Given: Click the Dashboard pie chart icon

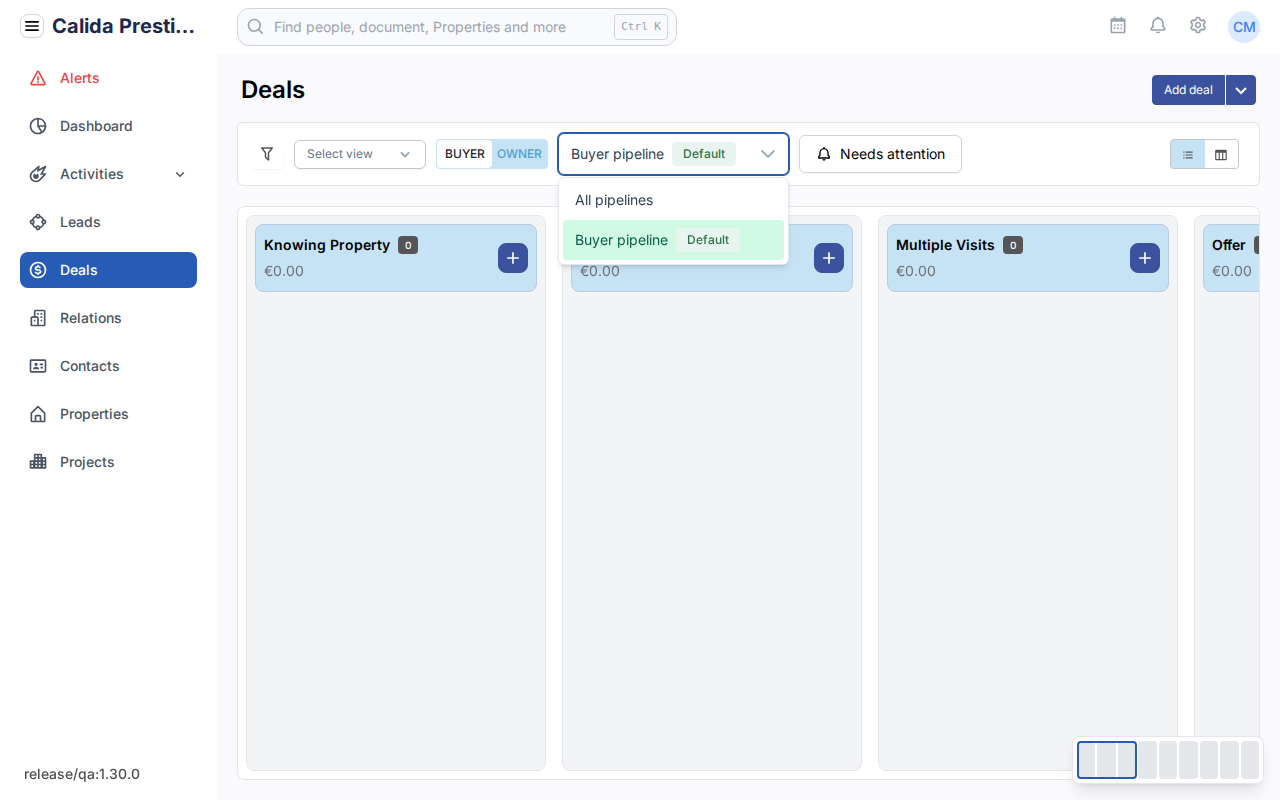Looking at the screenshot, I should coord(38,126).
